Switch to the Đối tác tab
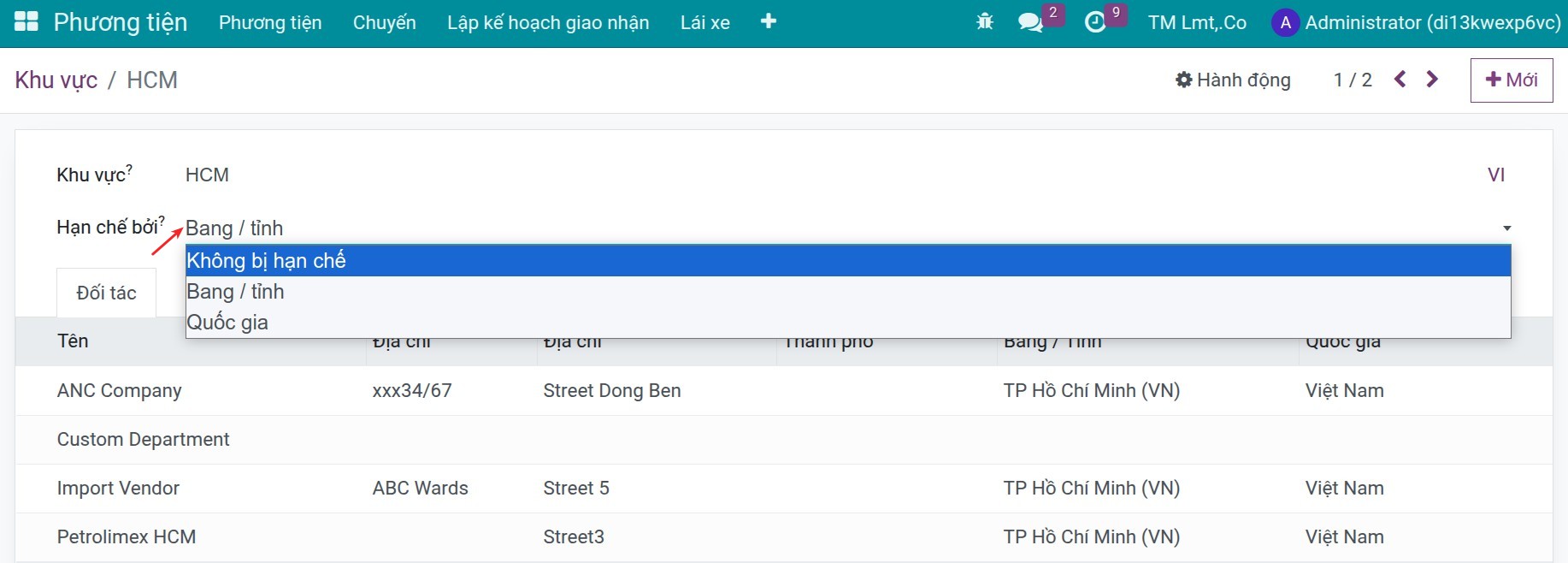 106,293
